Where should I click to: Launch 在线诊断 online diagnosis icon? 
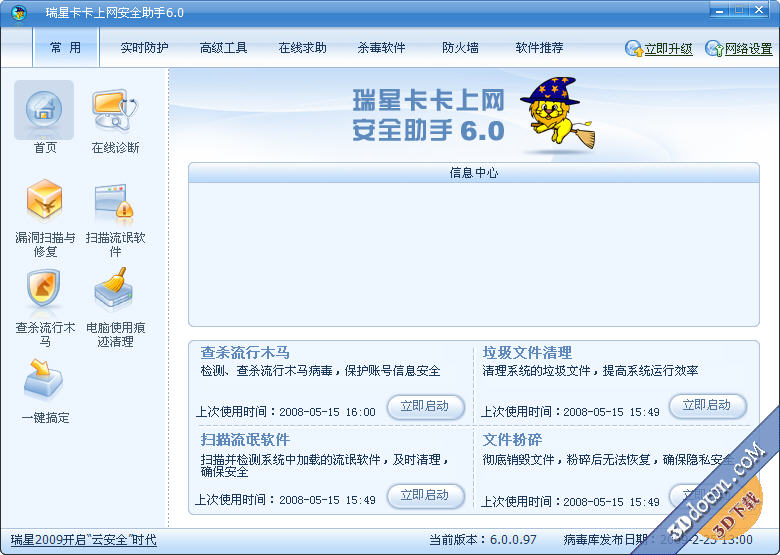115,109
